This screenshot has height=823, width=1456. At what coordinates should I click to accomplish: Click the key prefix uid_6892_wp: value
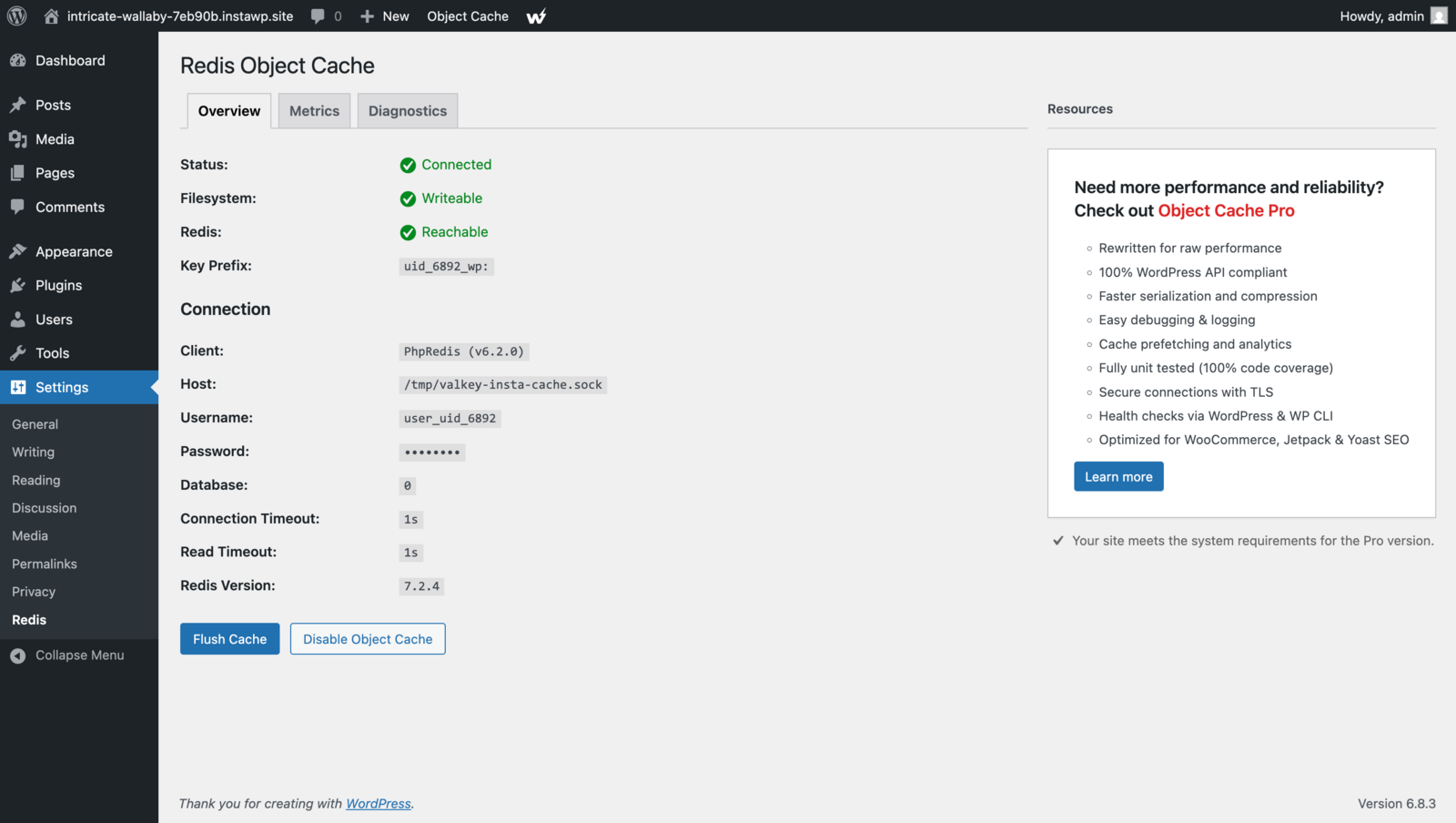(446, 267)
